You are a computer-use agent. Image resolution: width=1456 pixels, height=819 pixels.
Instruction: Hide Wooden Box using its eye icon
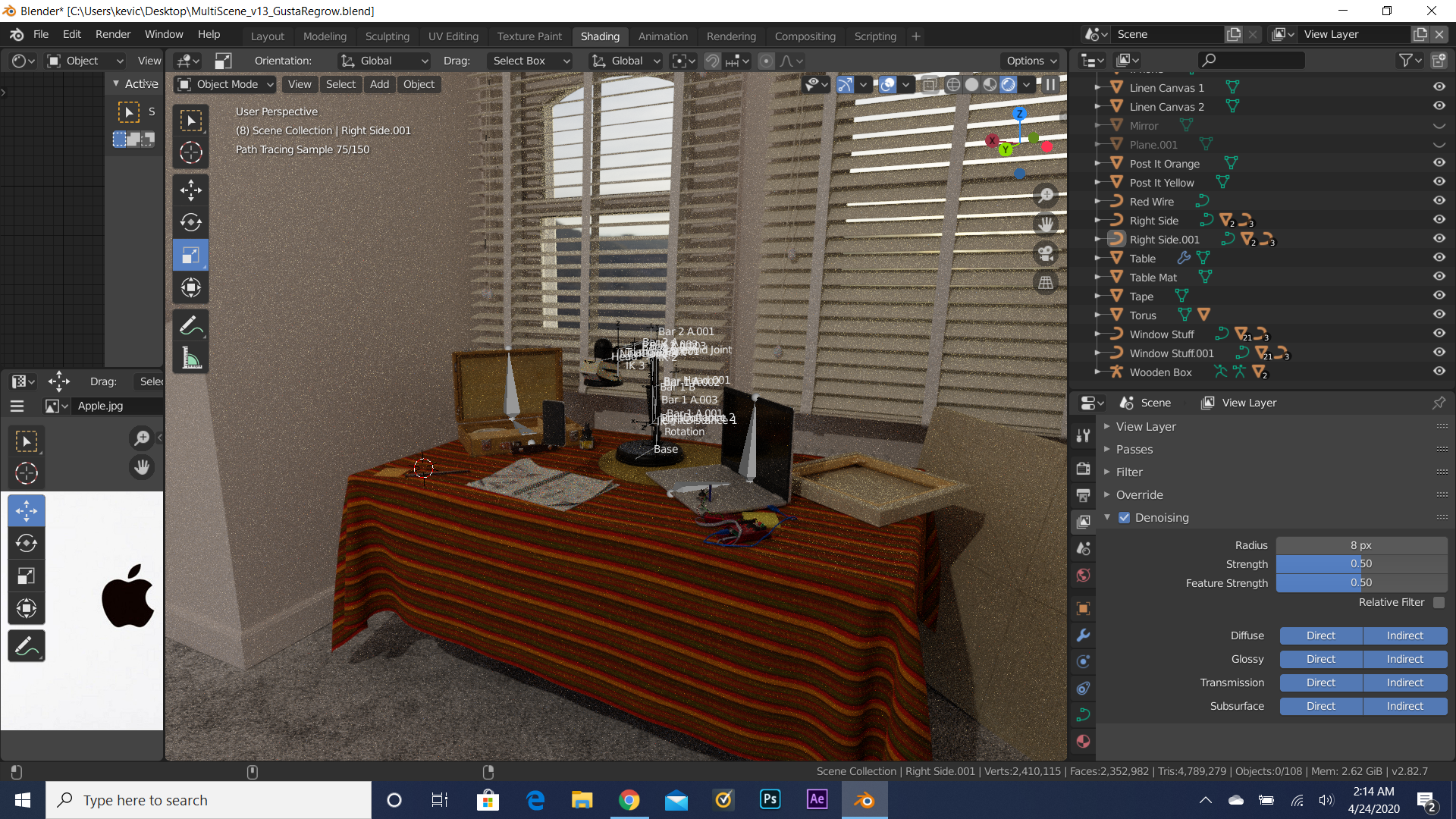1439,372
